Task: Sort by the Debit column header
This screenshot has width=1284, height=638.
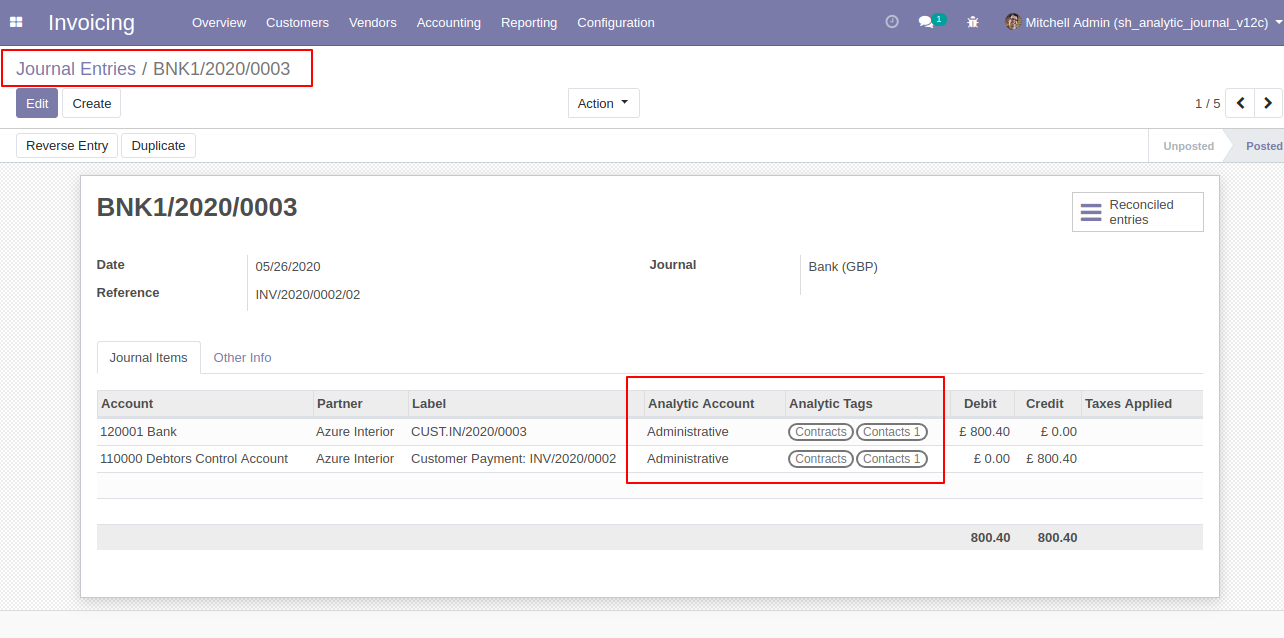Action: pyautogui.click(x=981, y=404)
